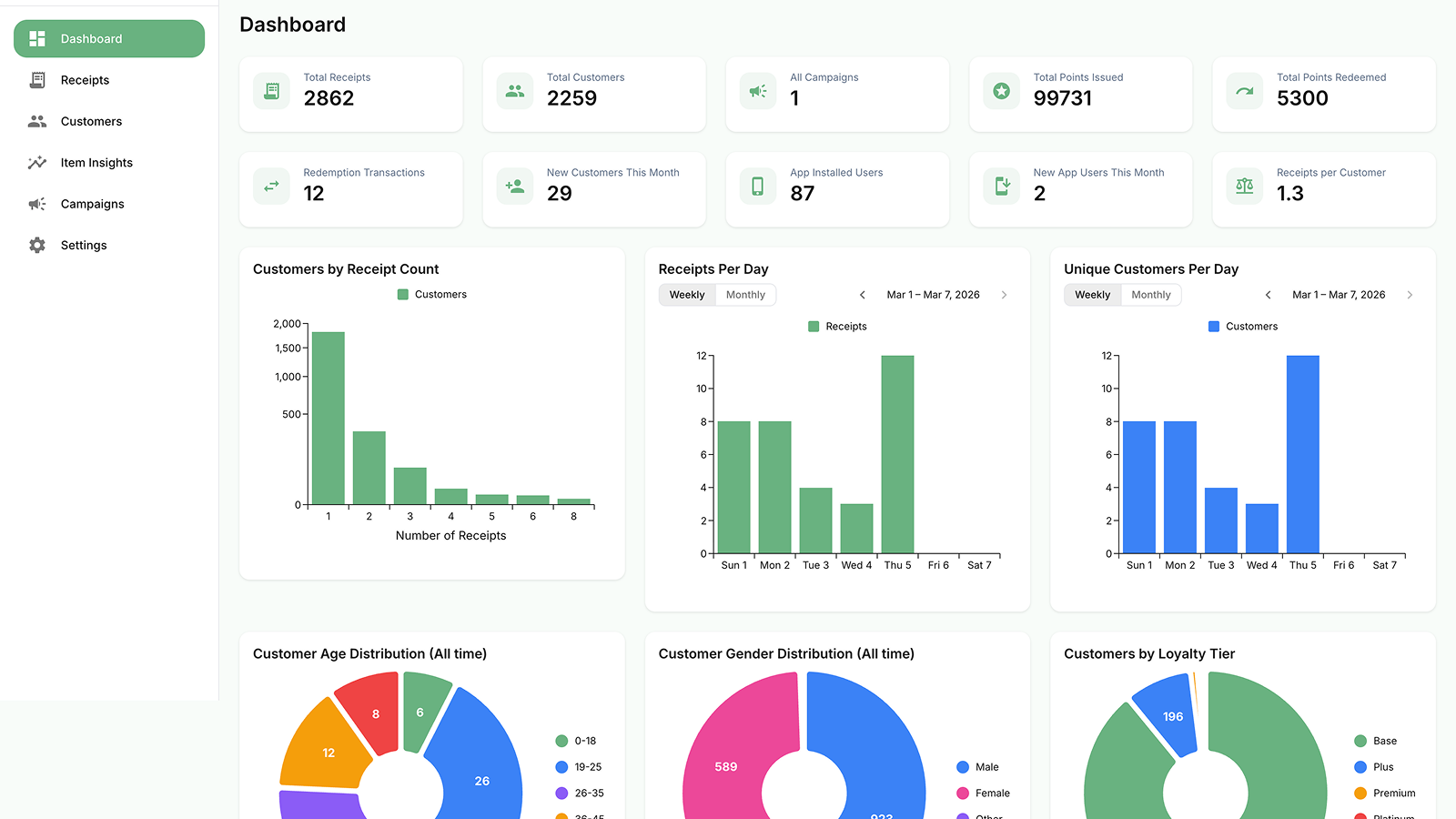Screen dimensions: 1456x819
Task: Click the Total Points Redeemed arrow icon
Action: click(1245, 91)
